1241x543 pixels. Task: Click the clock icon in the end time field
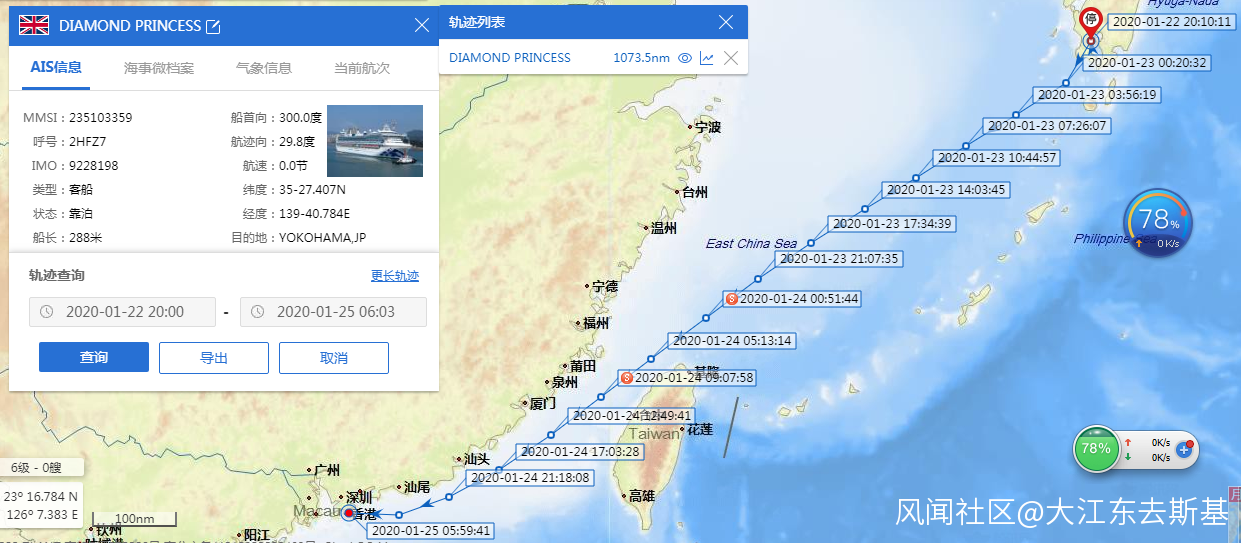pyautogui.click(x=257, y=312)
